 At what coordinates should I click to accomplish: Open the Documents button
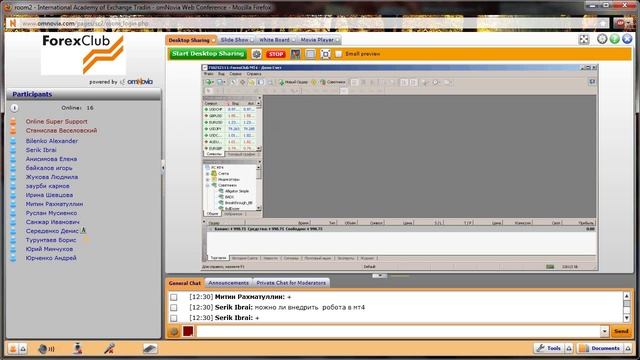pos(600,348)
